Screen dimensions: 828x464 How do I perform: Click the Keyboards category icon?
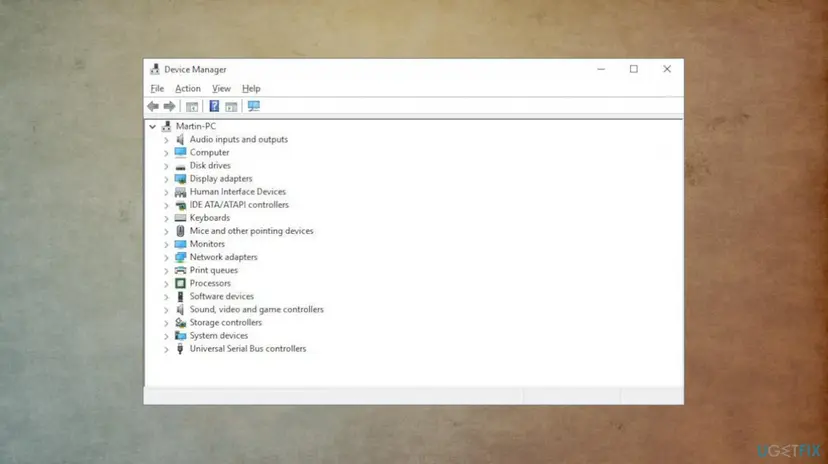coord(181,218)
